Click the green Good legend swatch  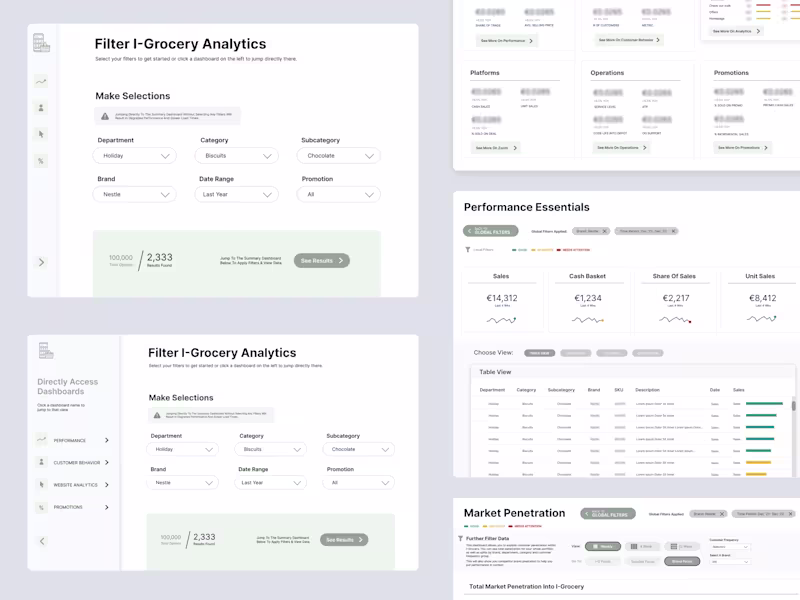(513, 249)
